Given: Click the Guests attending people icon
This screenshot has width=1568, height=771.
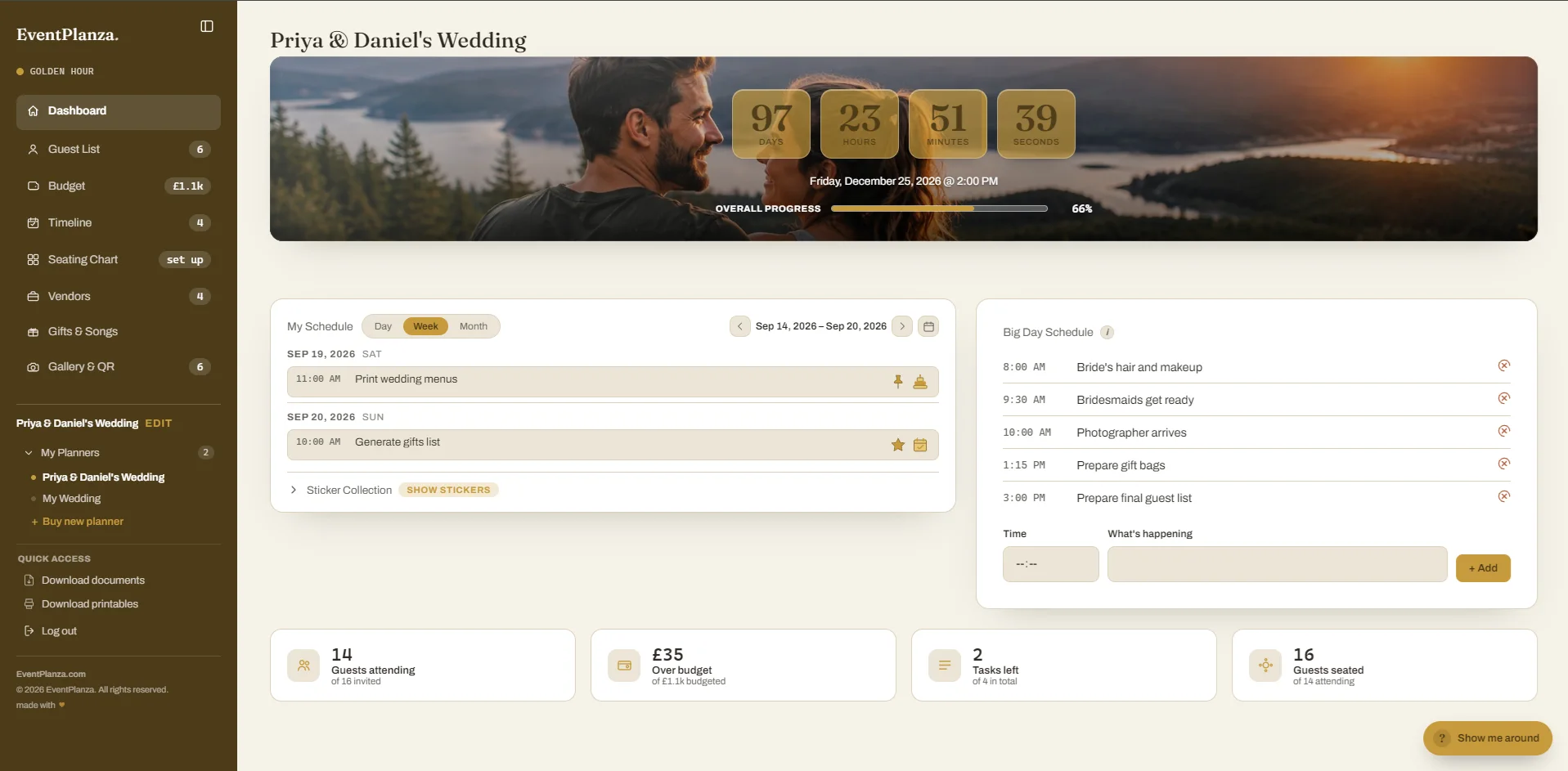Looking at the screenshot, I should (303, 666).
